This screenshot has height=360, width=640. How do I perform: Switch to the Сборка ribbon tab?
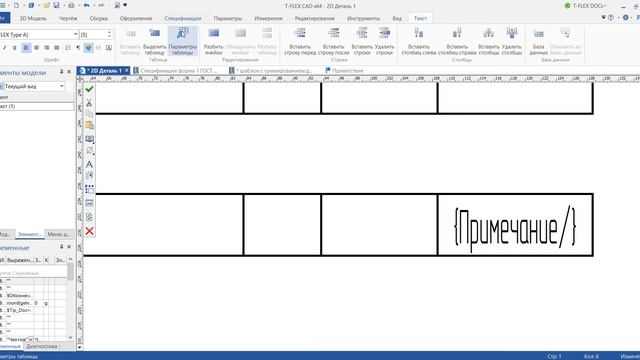pos(99,18)
